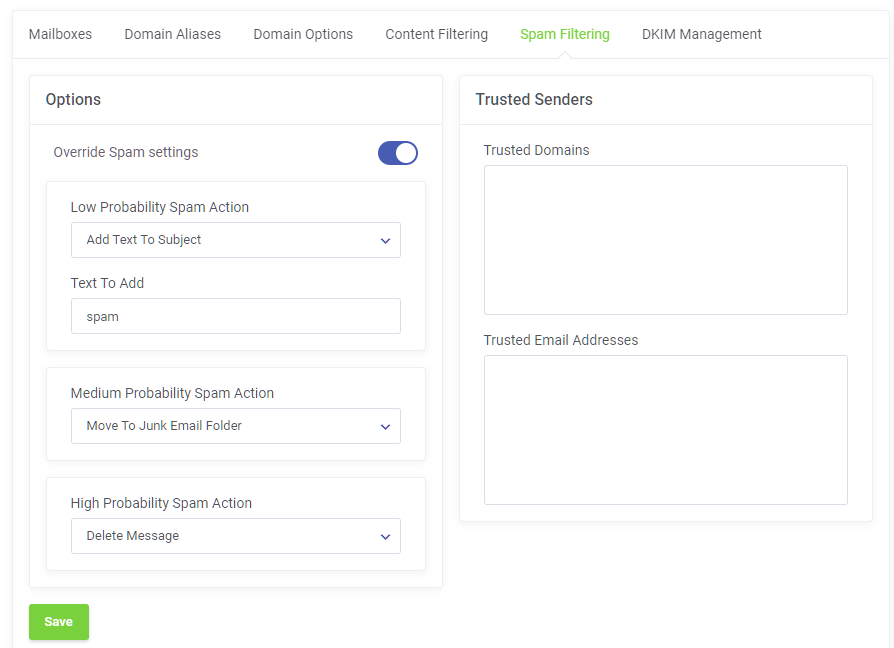Go to the Domain Options tab
The width and height of the screenshot is (894, 648).
click(x=303, y=34)
